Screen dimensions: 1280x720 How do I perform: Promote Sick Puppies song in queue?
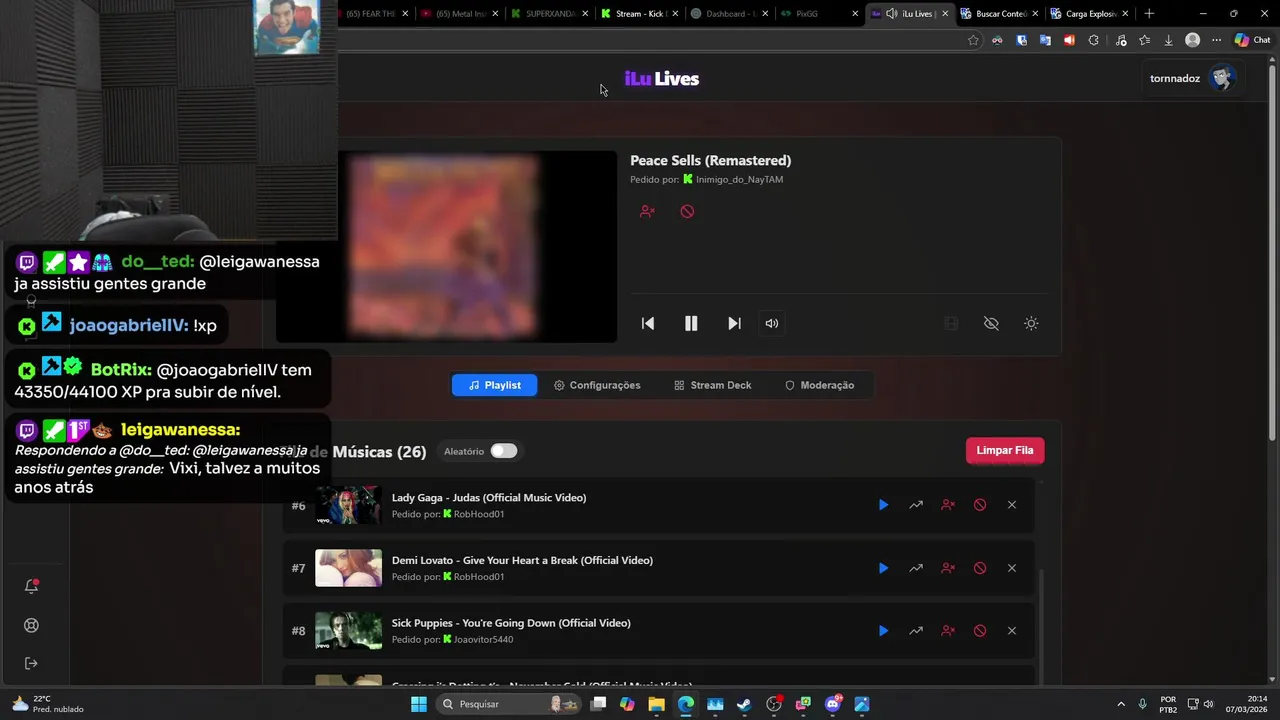coord(916,631)
